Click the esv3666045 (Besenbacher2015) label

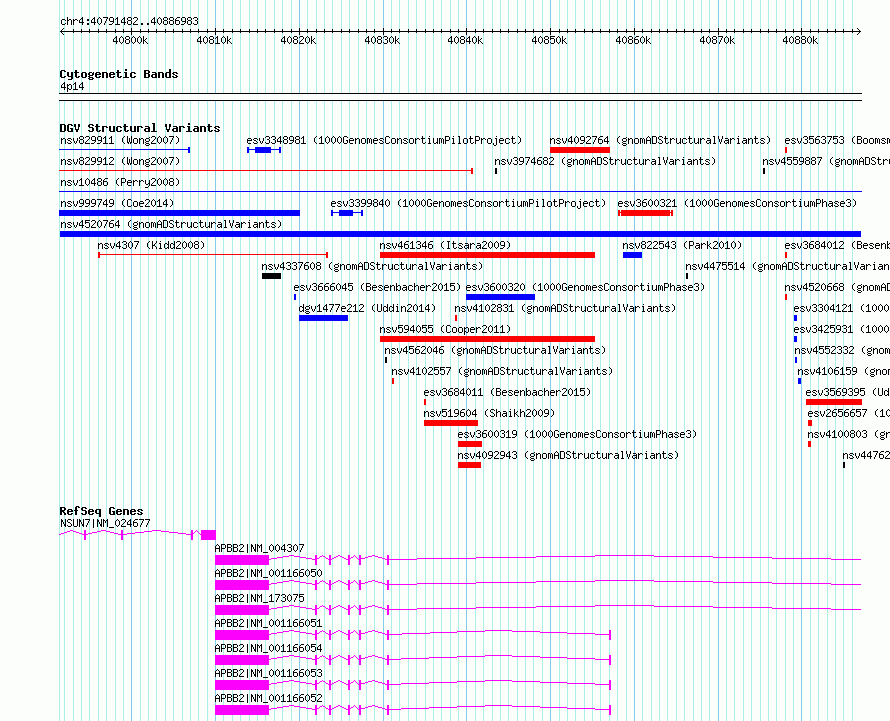(x=377, y=287)
